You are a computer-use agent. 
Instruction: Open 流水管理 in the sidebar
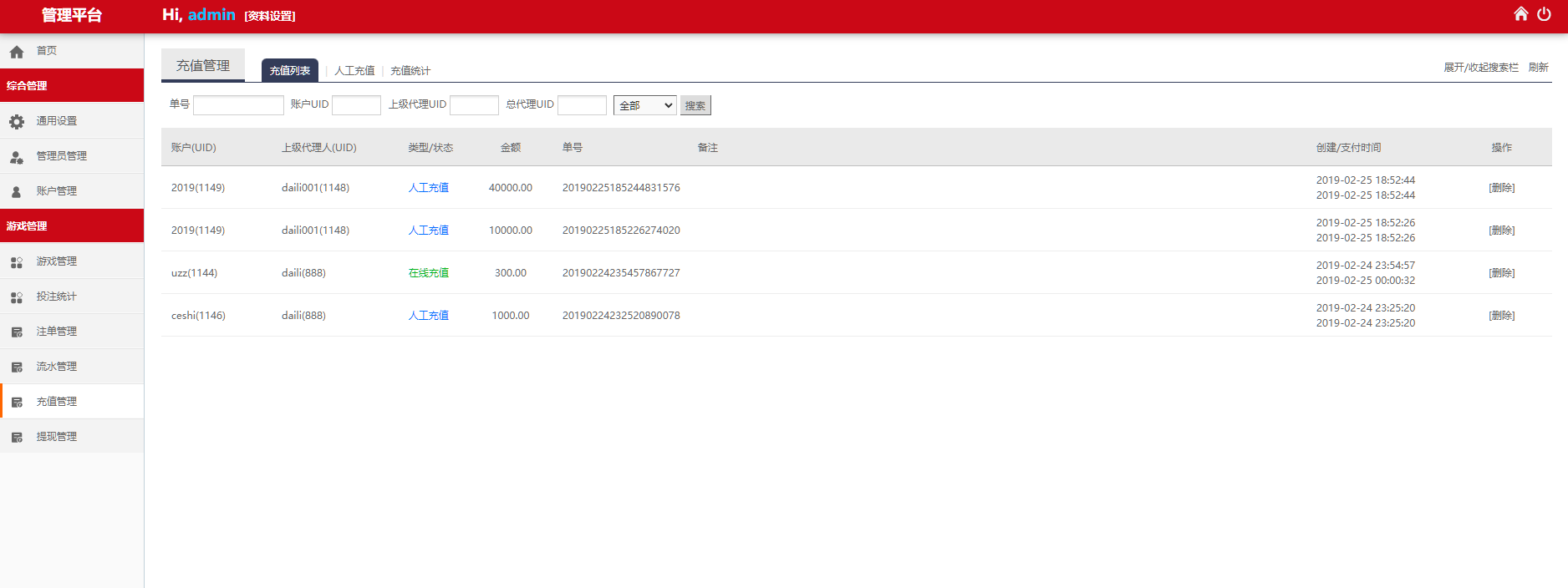coord(57,367)
